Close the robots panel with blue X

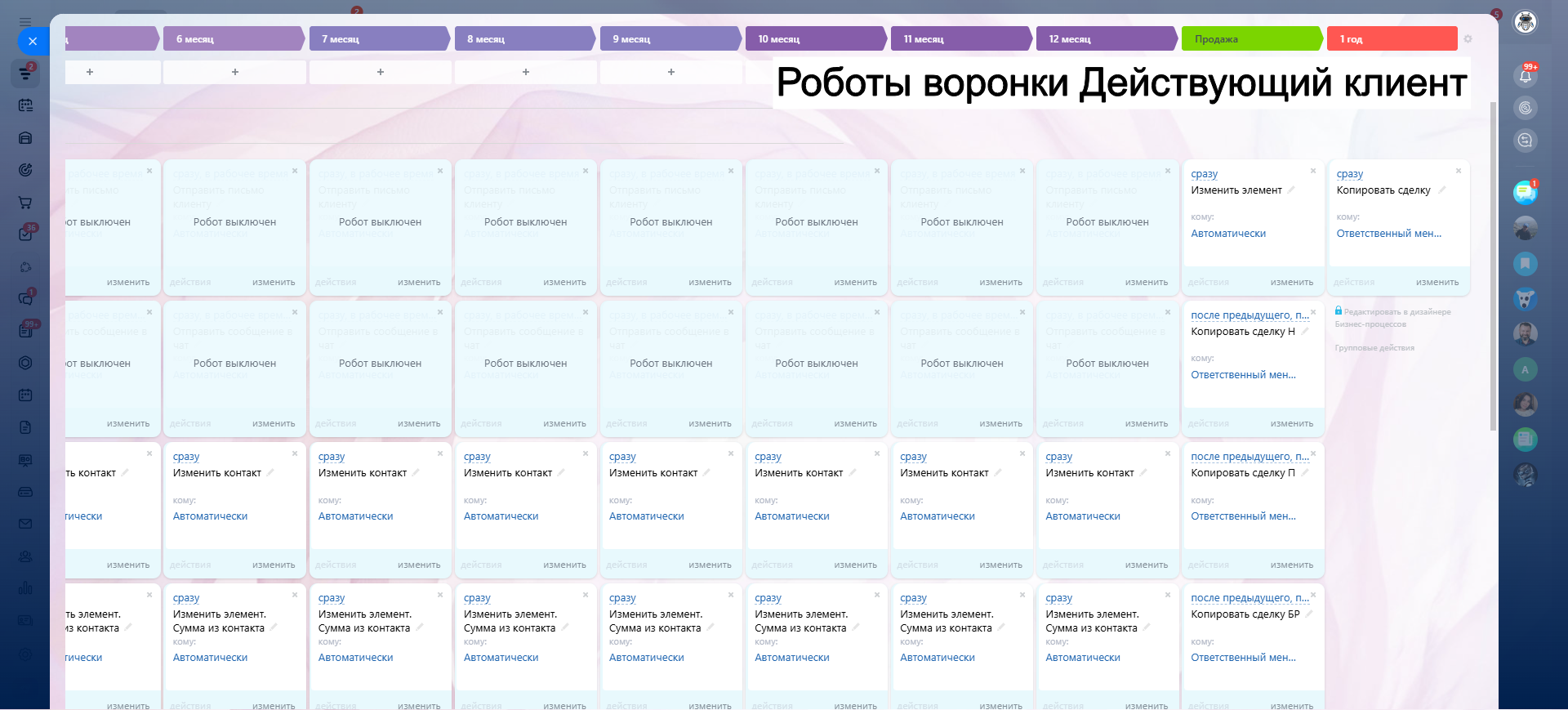pyautogui.click(x=33, y=41)
